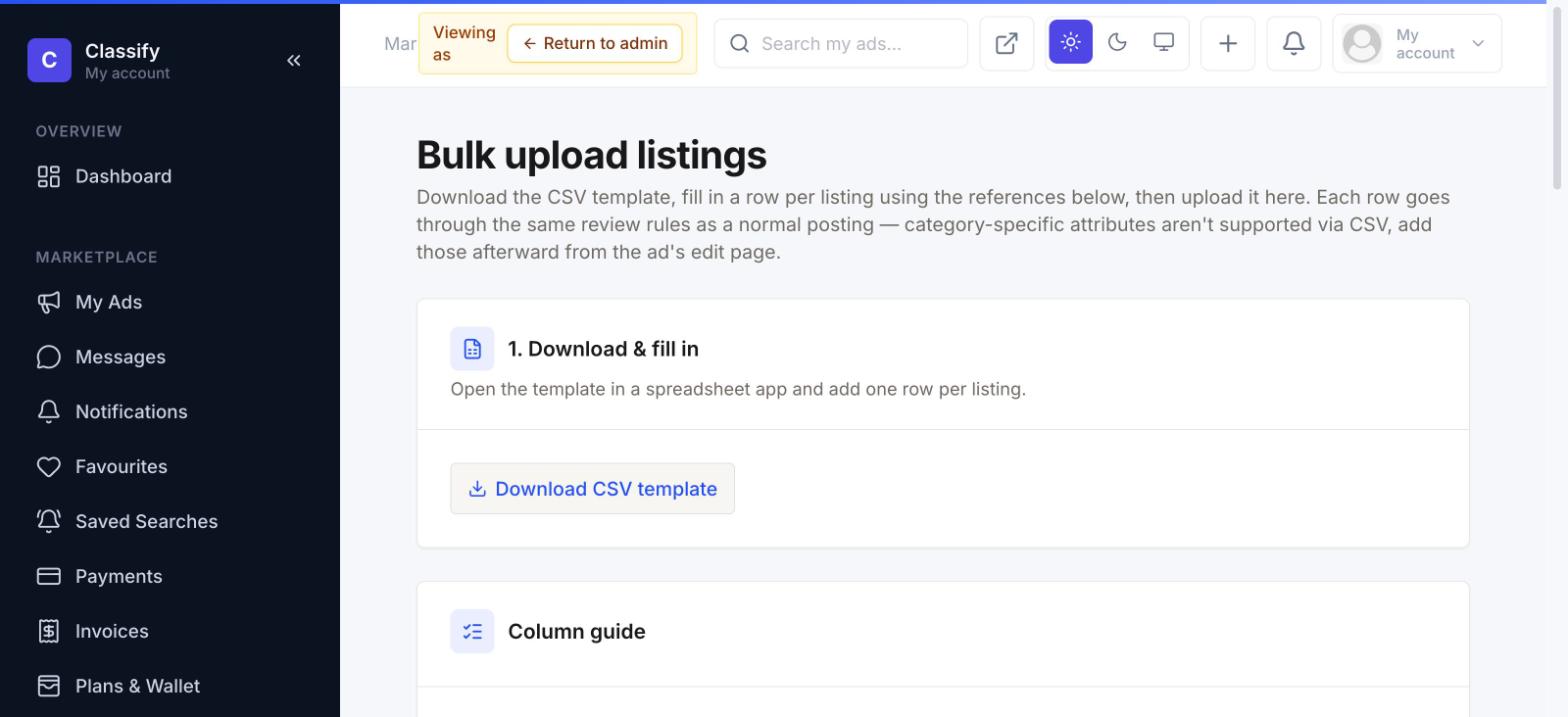The height and width of the screenshot is (717, 1568).
Task: Click the search magnifier icon
Action: pyautogui.click(x=740, y=43)
